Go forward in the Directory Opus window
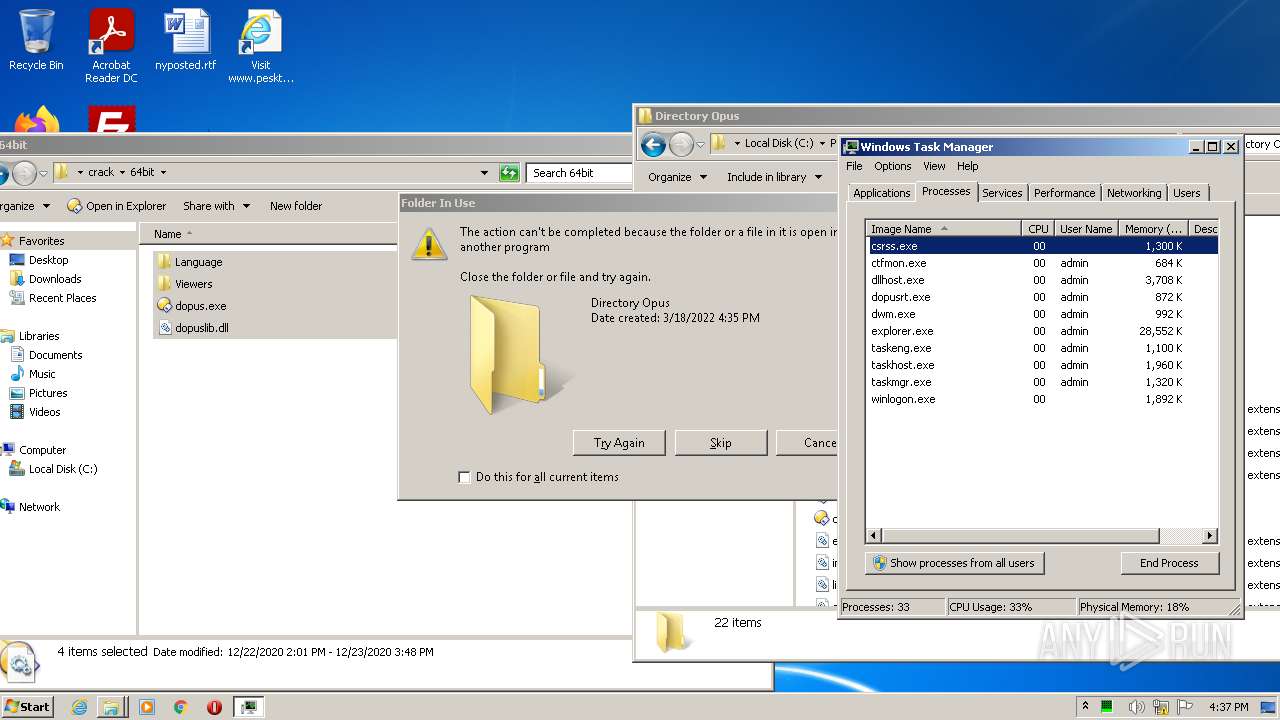This screenshot has width=1280, height=720. coord(681,145)
